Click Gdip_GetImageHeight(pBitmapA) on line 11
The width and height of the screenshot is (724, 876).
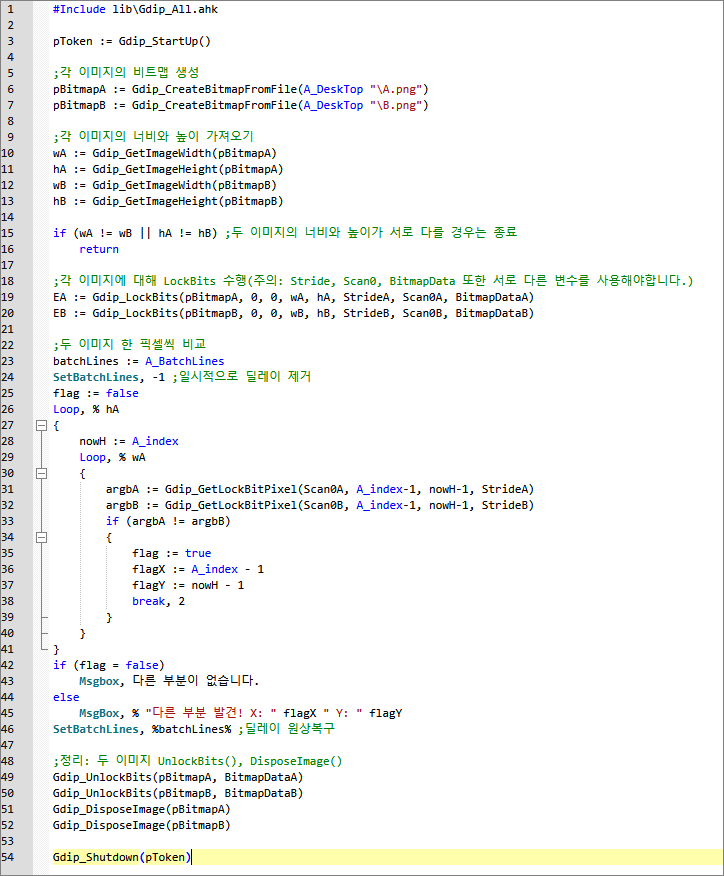pos(188,169)
